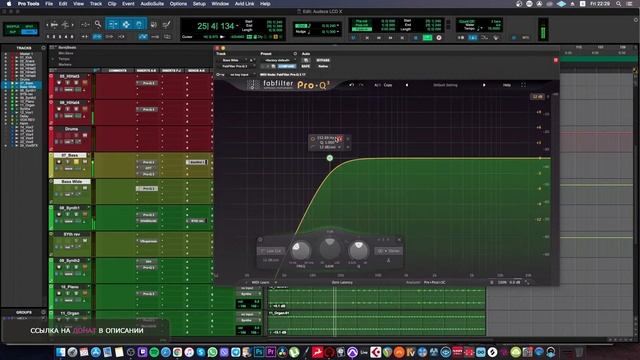Adjust the GAIN knob

pyautogui.click(x=330, y=249)
